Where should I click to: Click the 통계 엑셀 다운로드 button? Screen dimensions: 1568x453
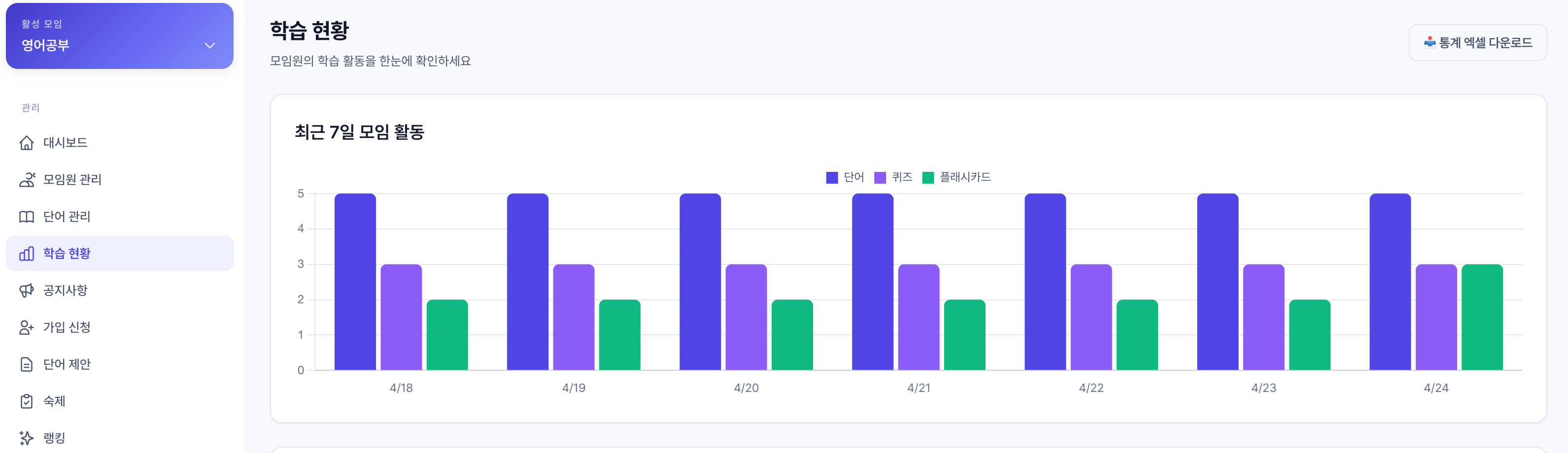coord(1477,42)
